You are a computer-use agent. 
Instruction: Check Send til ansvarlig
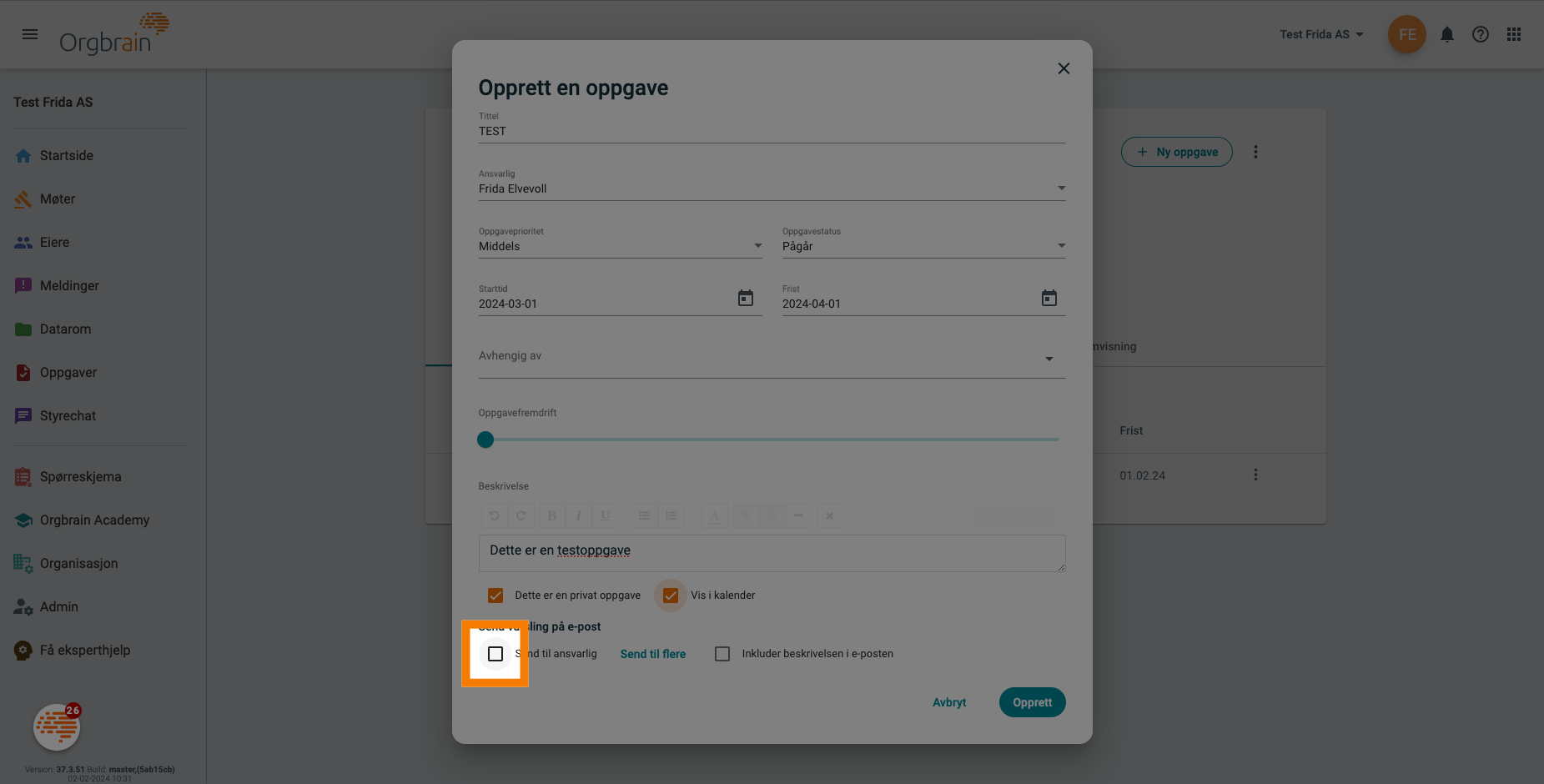point(495,654)
